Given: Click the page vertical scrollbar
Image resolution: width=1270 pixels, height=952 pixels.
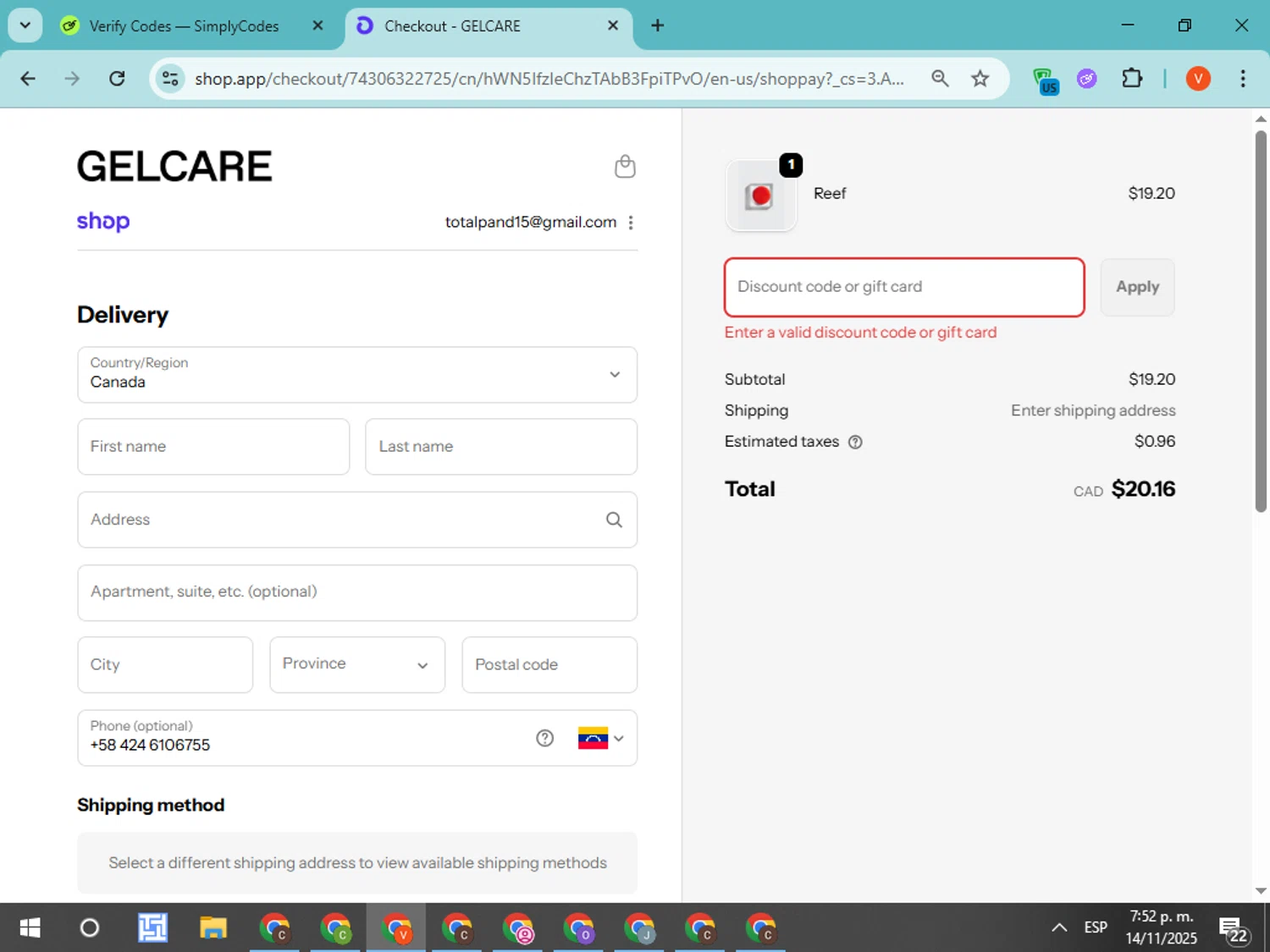Looking at the screenshot, I should (1261, 322).
